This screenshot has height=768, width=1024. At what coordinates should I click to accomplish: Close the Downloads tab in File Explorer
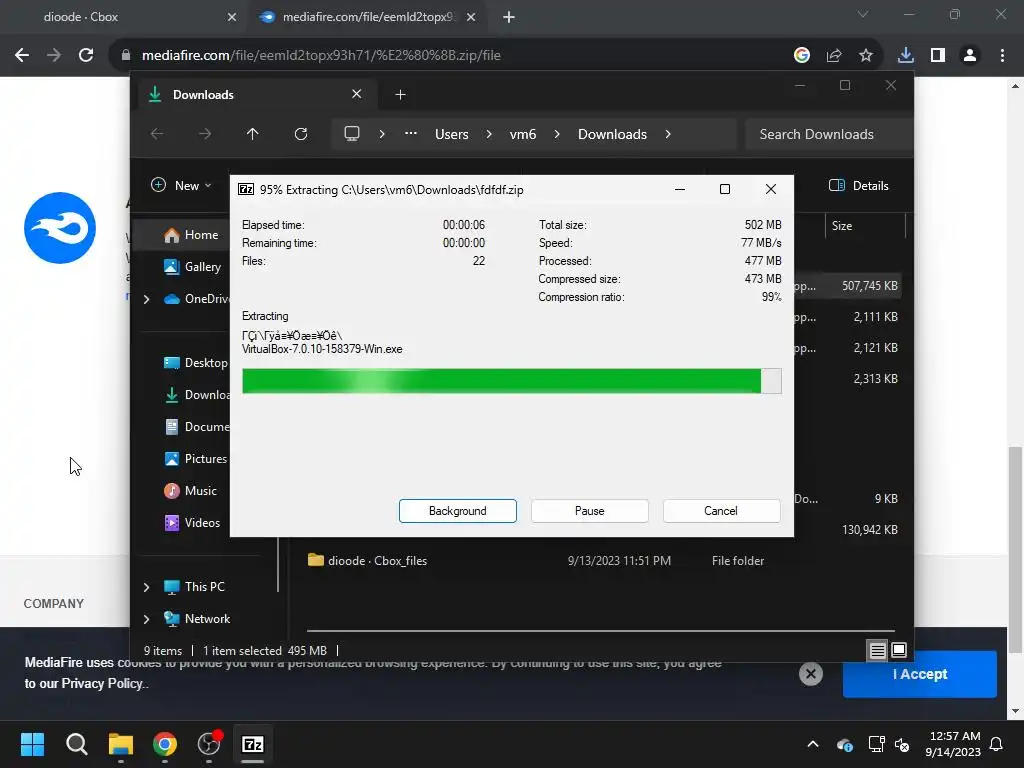point(357,94)
